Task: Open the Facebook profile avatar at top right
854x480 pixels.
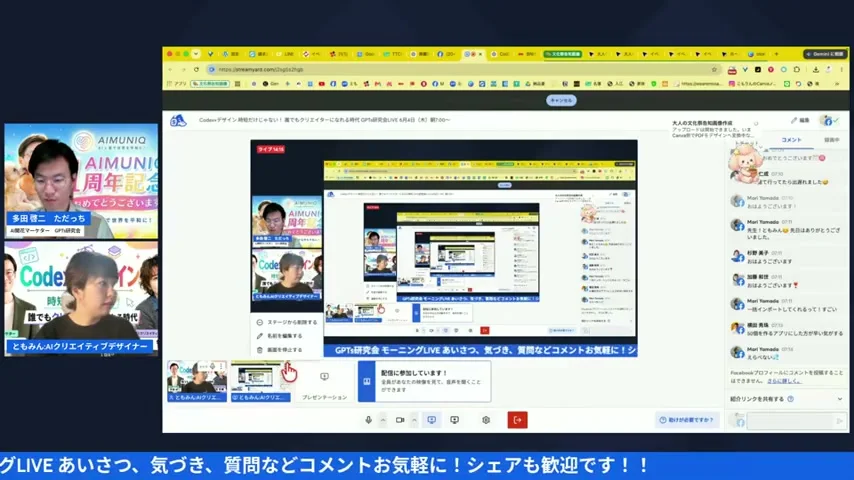Action: point(828,120)
